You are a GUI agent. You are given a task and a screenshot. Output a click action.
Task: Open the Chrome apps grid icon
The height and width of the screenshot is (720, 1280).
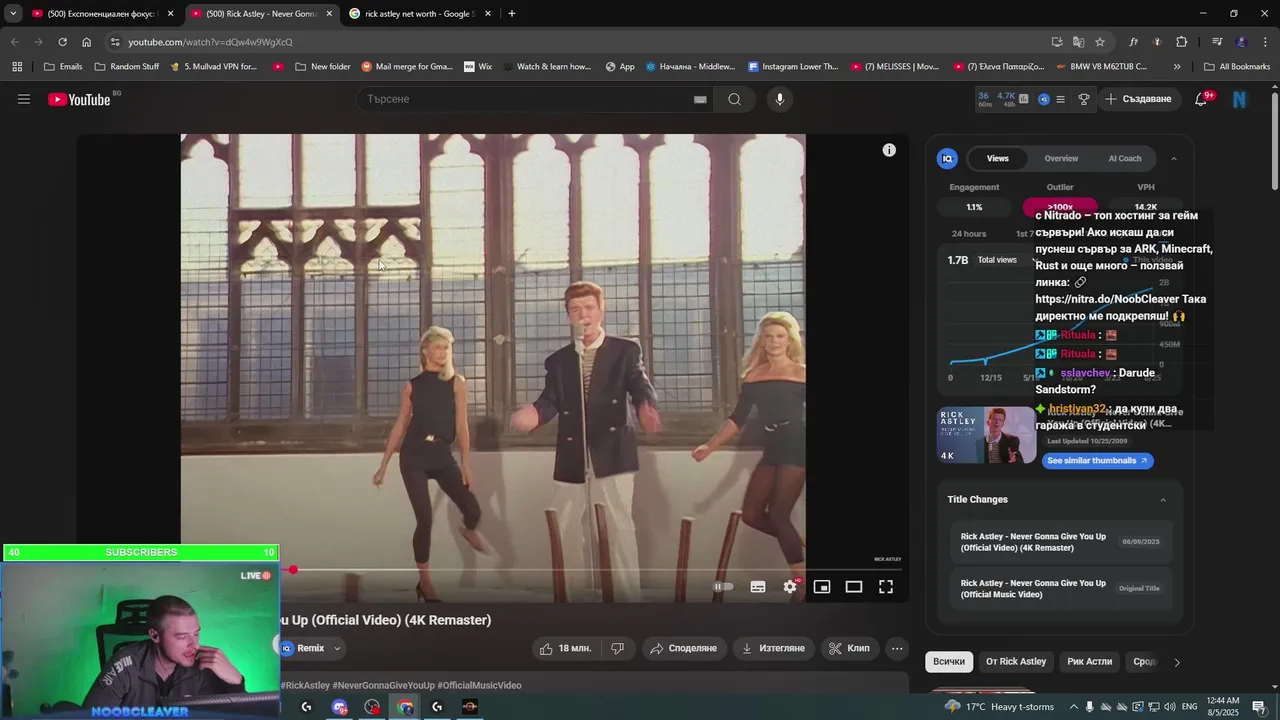tap(17, 67)
